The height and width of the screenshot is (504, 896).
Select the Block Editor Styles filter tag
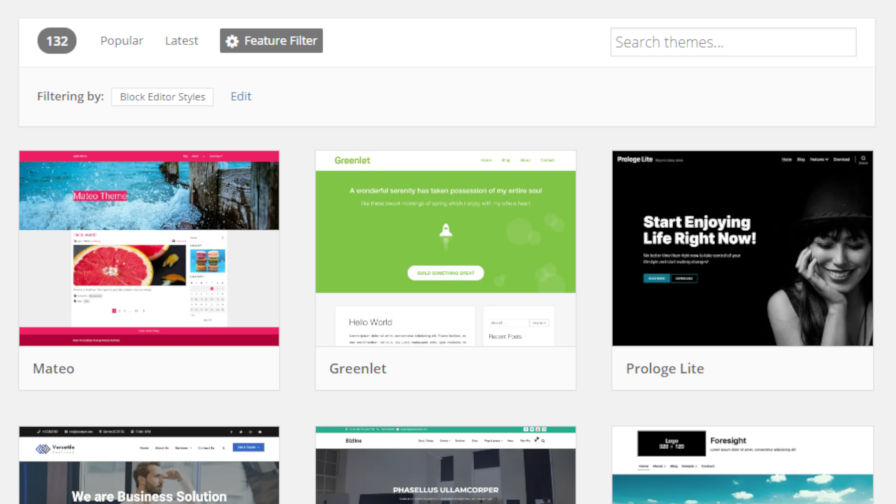[x=162, y=97]
